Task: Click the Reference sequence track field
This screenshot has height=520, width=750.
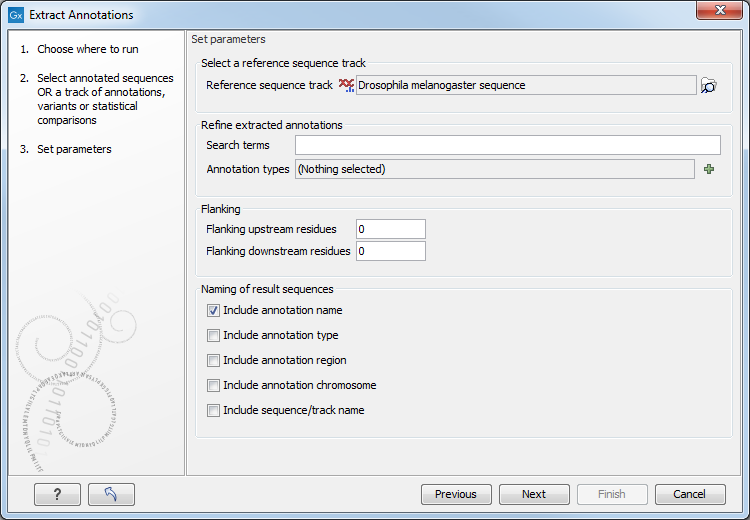Action: pyautogui.click(x=526, y=85)
